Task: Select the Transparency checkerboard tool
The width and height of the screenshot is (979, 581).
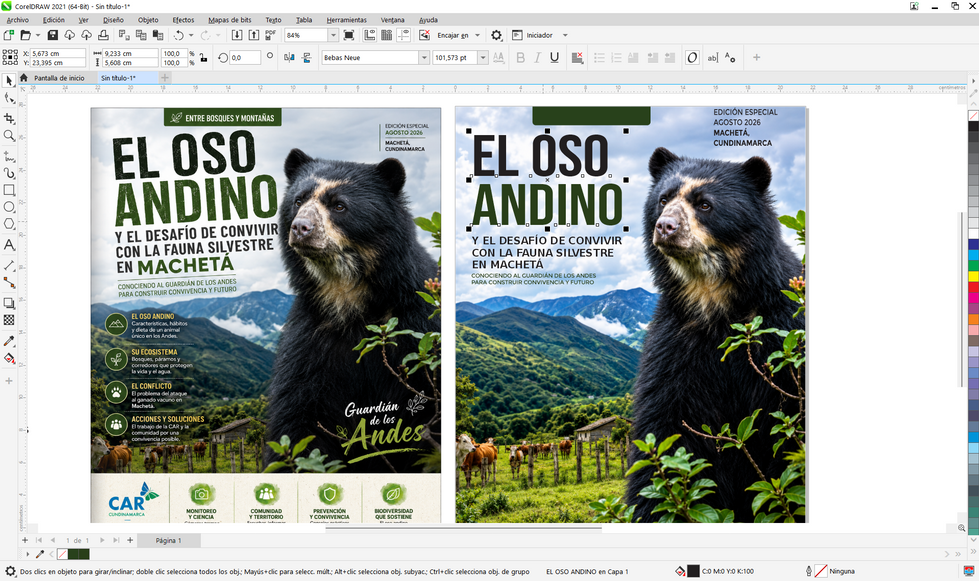Action: click(x=9, y=320)
